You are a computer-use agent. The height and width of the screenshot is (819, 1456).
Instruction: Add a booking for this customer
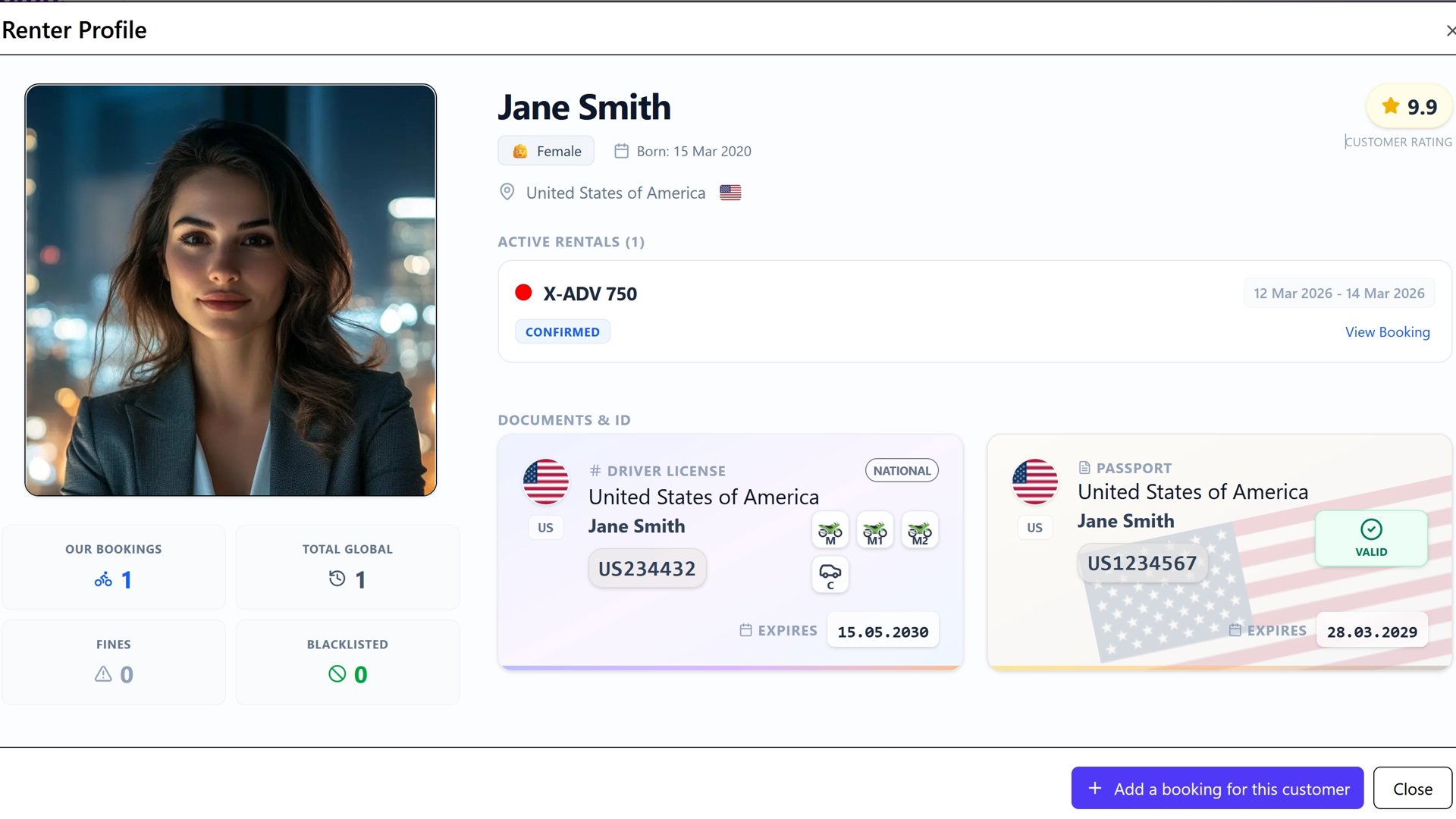(x=1217, y=788)
